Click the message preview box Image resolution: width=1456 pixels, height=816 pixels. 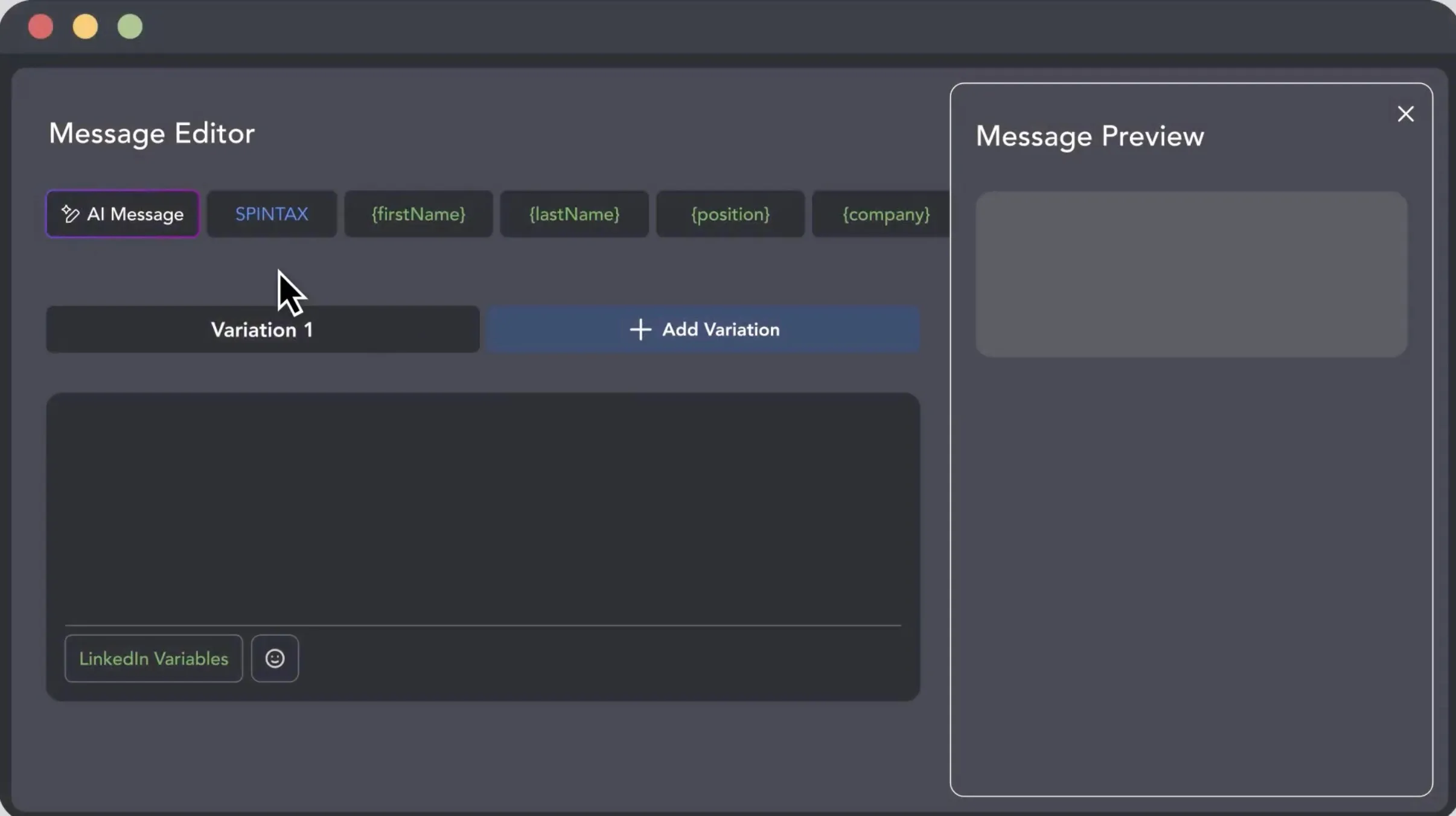coord(1191,274)
